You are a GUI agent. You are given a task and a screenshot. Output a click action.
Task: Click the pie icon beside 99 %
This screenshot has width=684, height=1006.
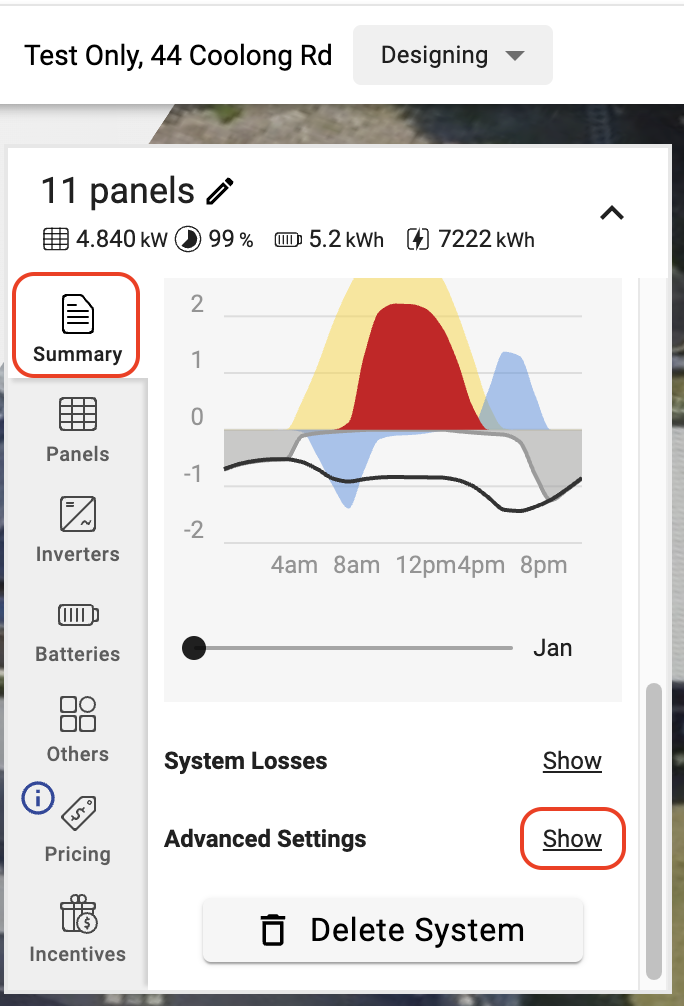coord(188,239)
